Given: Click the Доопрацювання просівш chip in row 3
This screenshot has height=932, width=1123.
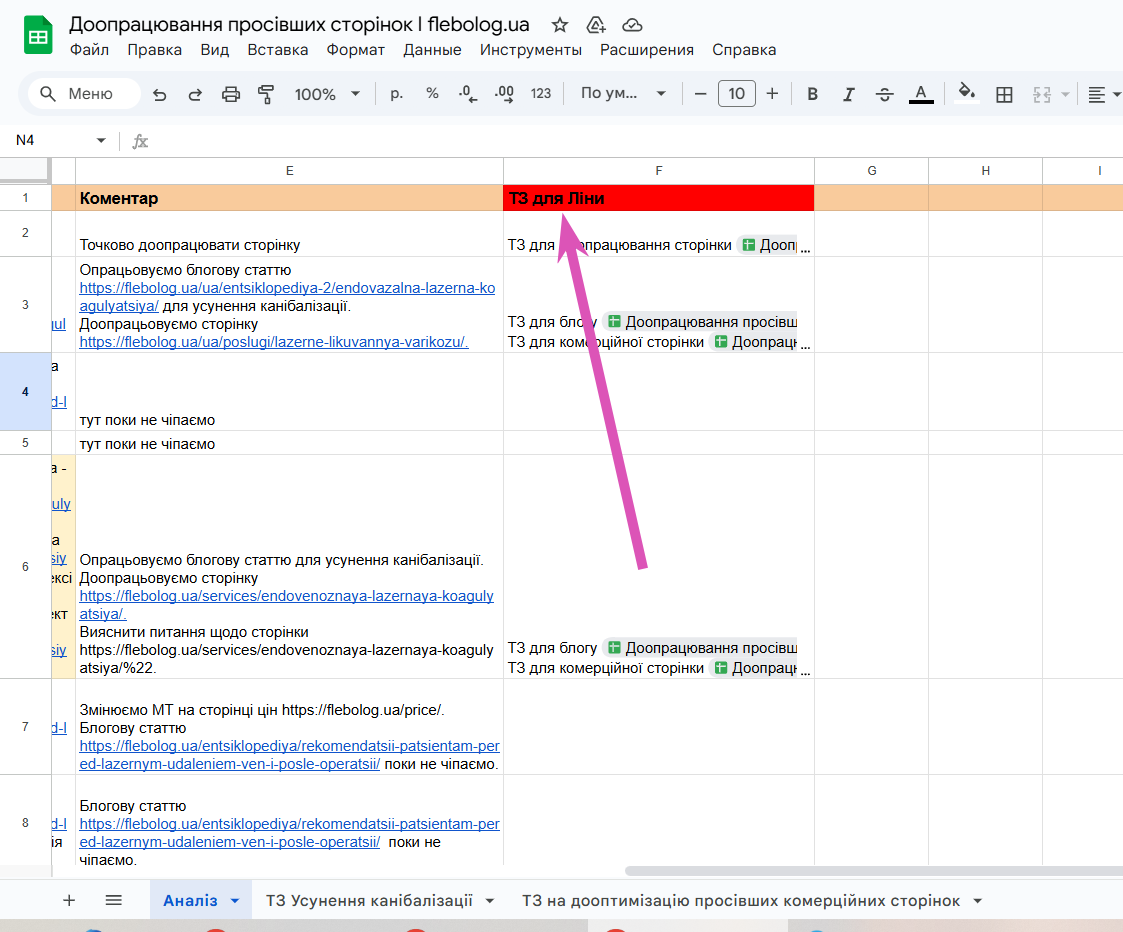Looking at the screenshot, I should tap(700, 322).
